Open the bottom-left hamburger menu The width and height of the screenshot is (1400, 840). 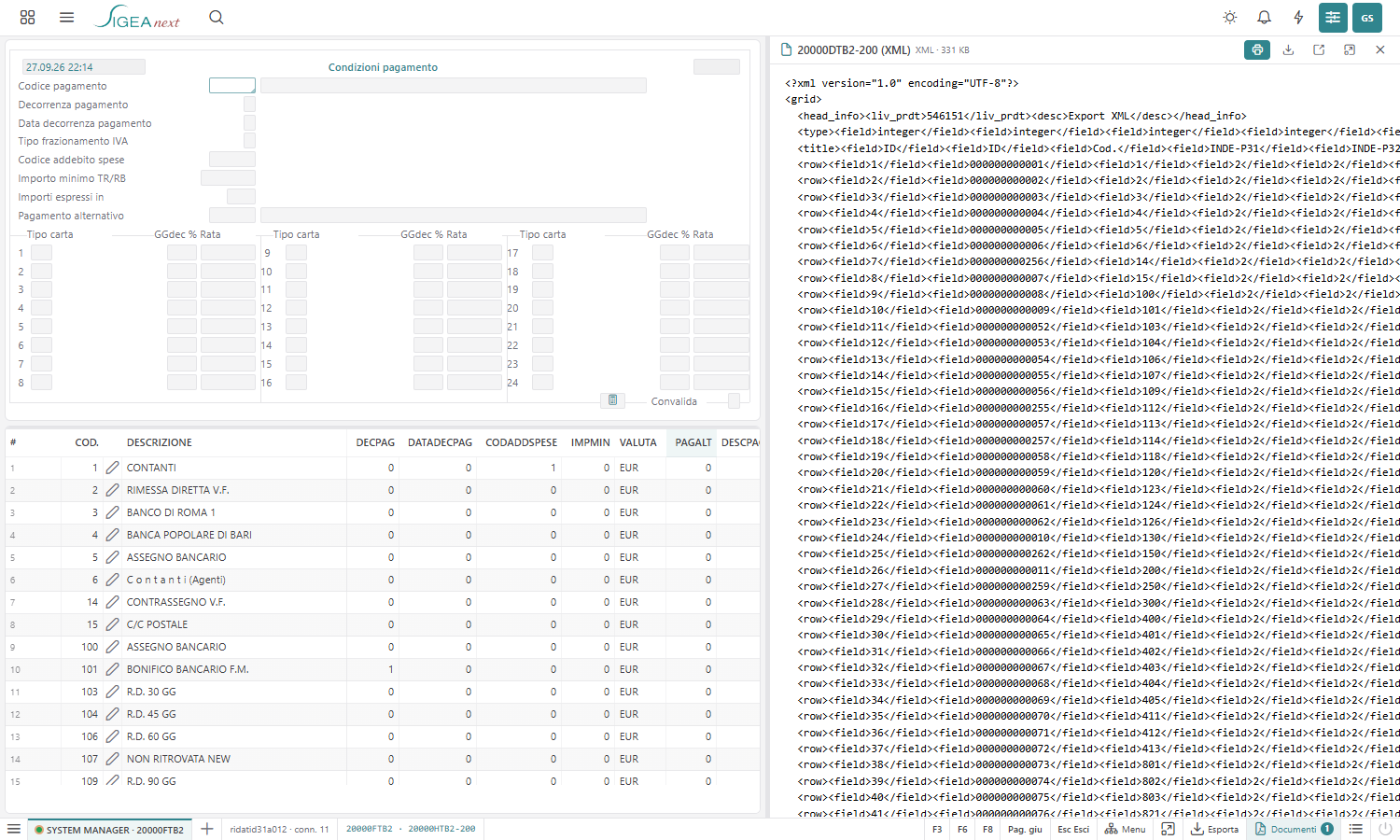coord(14,829)
